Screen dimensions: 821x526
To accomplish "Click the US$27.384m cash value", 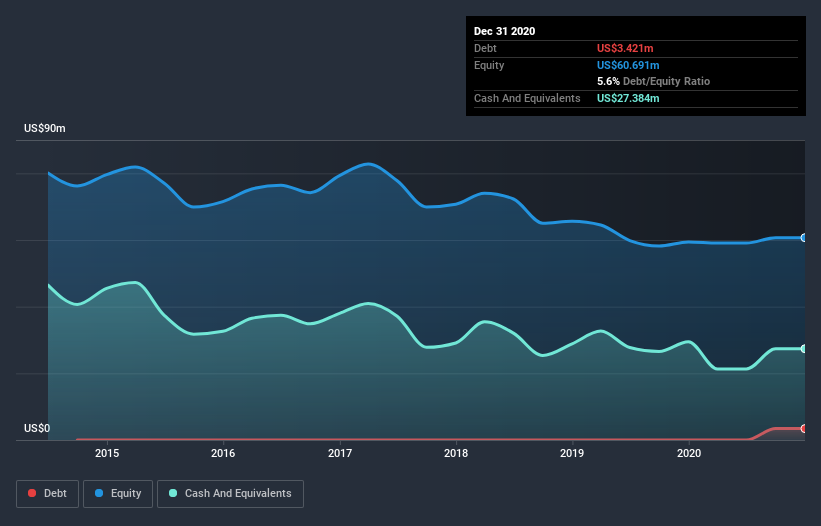I will tap(628, 98).
